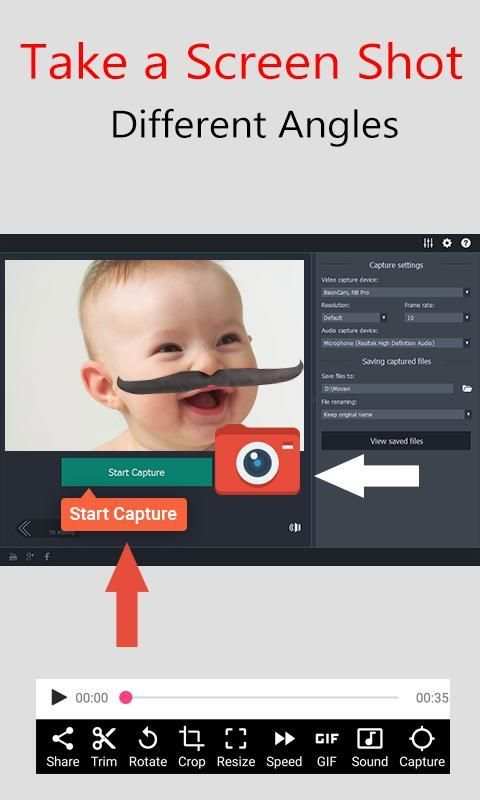Select the Capture crosshair tool
480x800 pixels.
422,747
